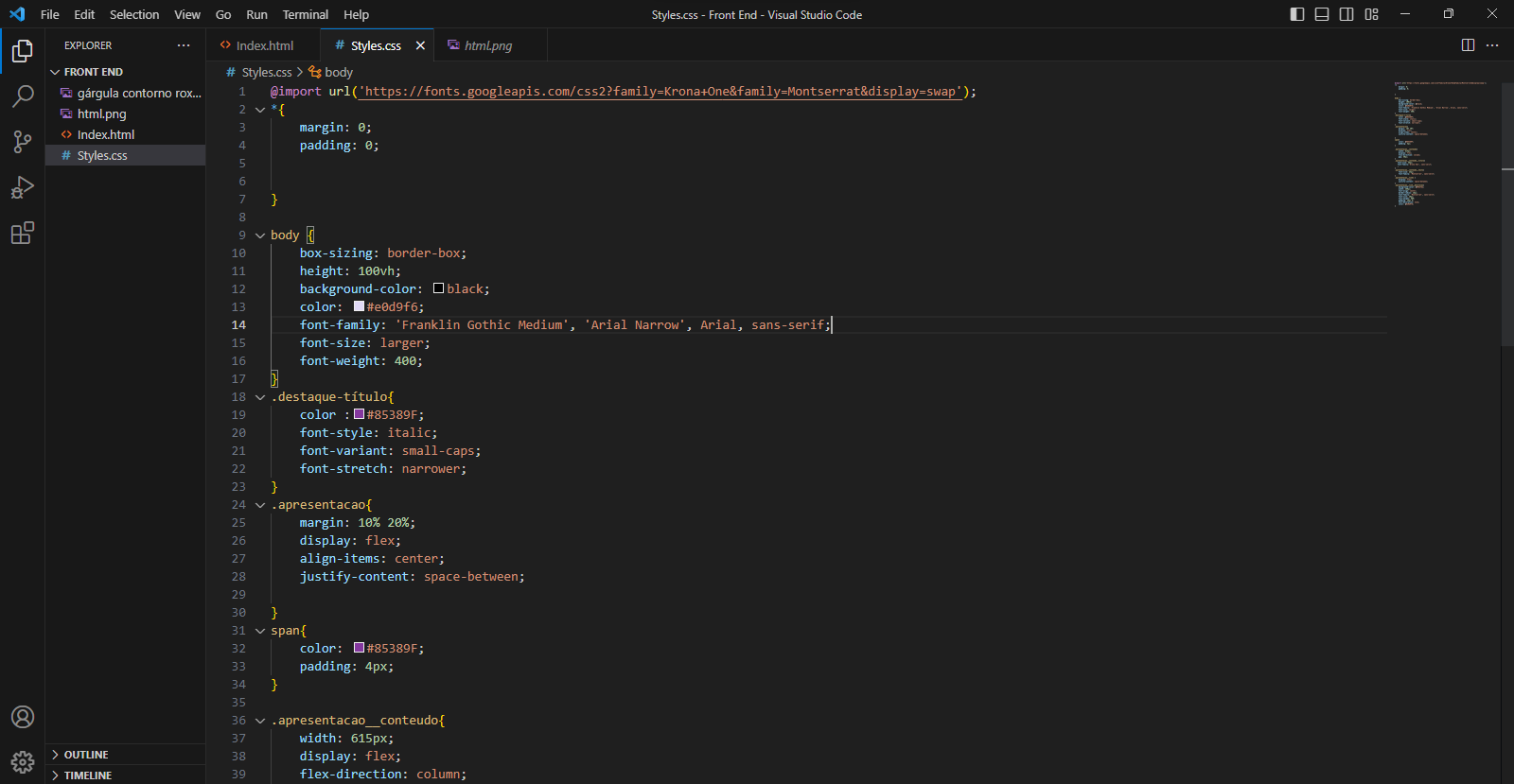Open the Go menu
The width and height of the screenshot is (1514, 784).
tap(223, 14)
